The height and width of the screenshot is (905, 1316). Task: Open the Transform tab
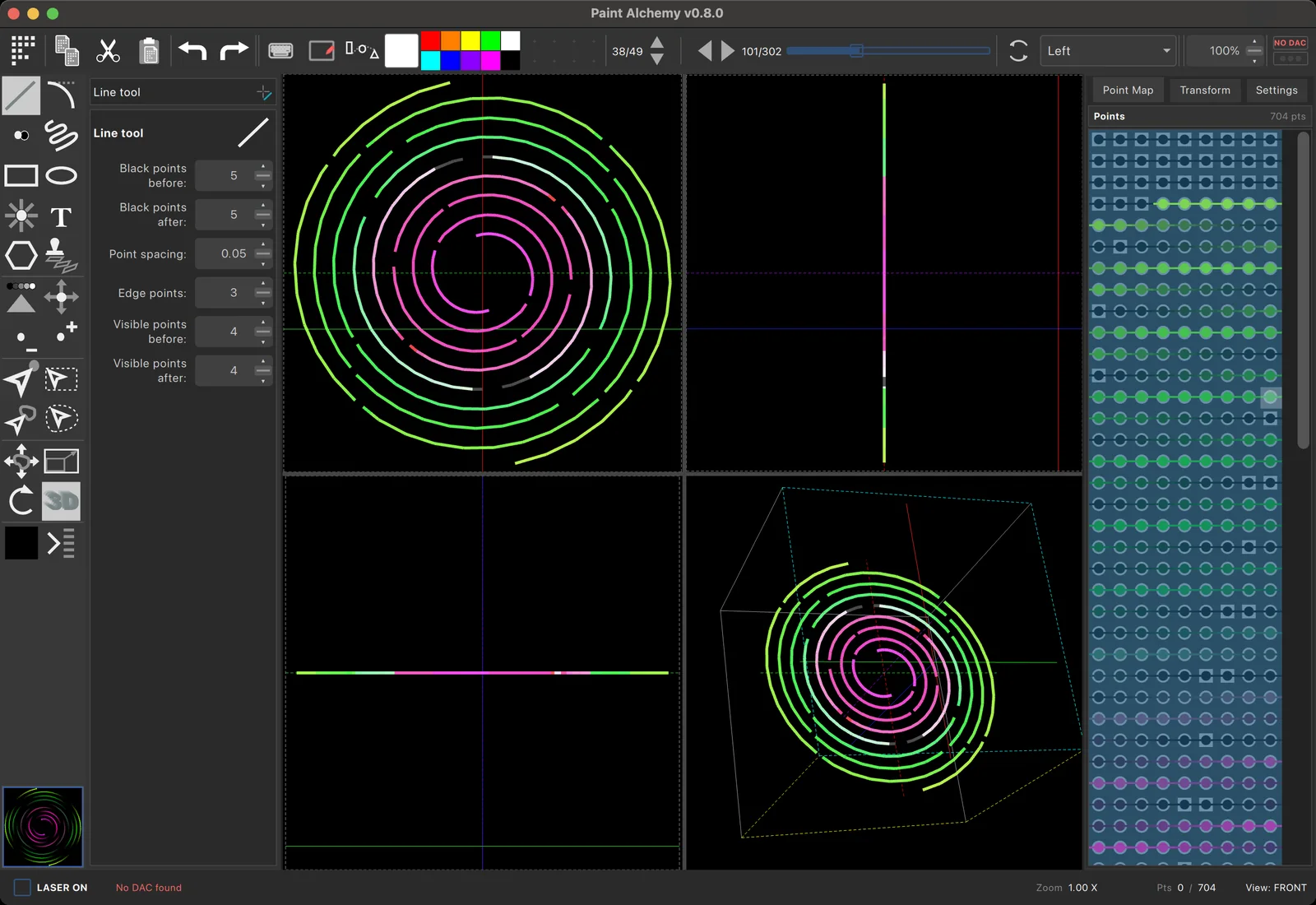click(1205, 90)
